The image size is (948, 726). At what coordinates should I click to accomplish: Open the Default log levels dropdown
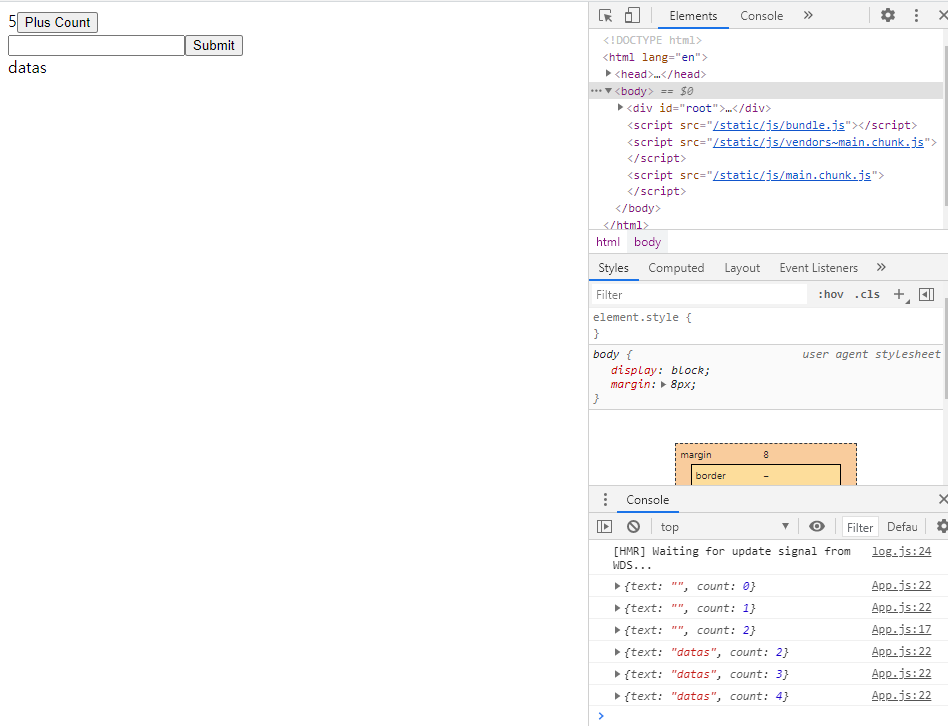pos(902,527)
